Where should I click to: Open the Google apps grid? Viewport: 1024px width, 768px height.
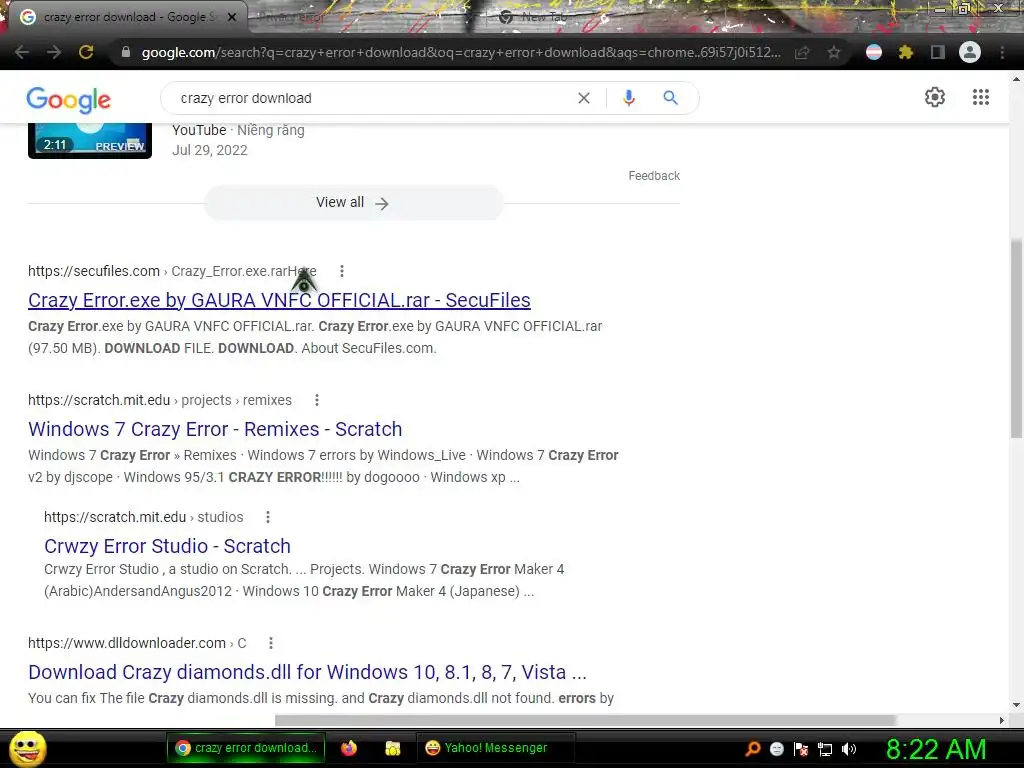click(981, 97)
